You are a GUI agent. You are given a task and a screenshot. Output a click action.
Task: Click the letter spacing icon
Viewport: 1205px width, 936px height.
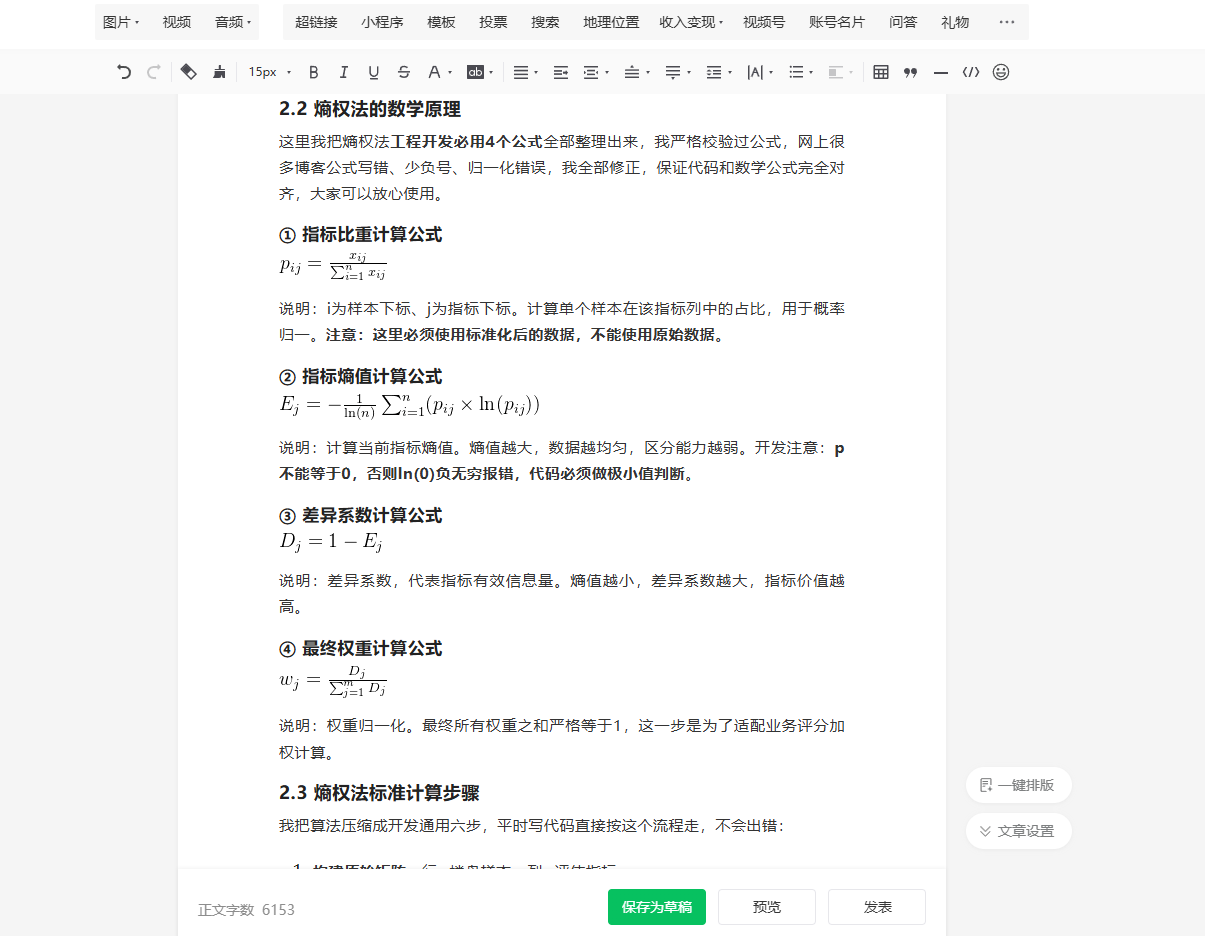tap(755, 72)
